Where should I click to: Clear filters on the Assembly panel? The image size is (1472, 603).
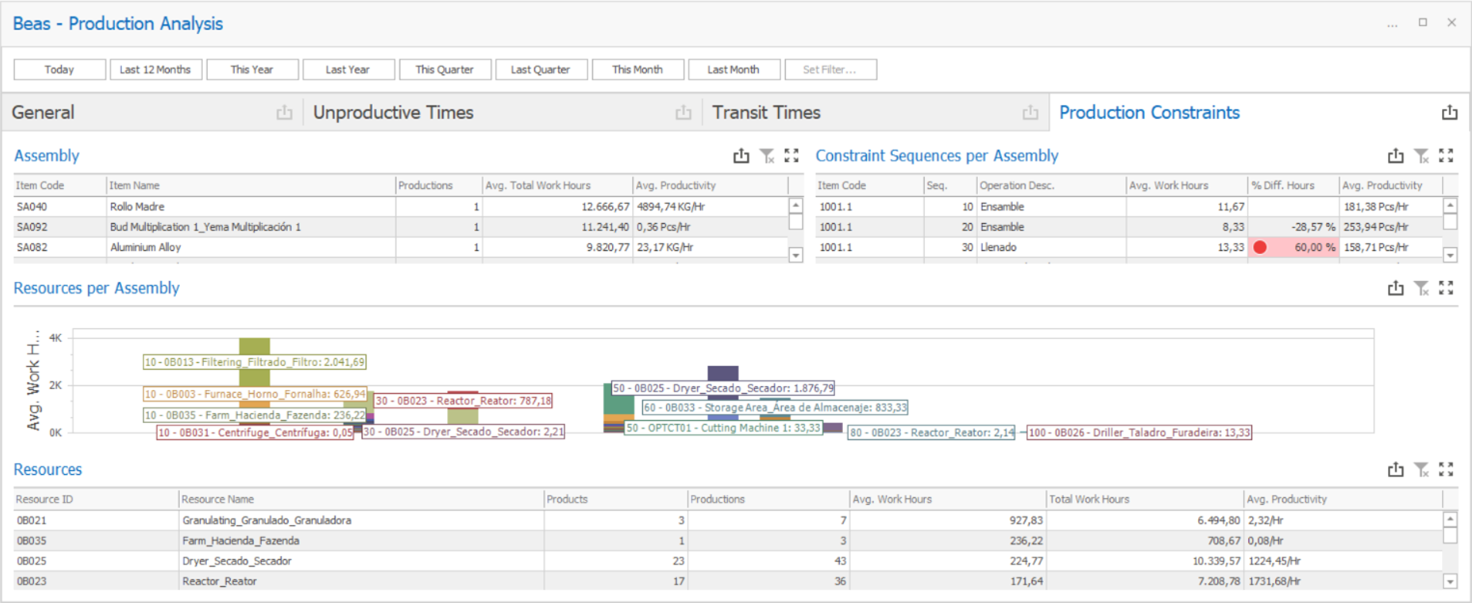tap(767, 156)
